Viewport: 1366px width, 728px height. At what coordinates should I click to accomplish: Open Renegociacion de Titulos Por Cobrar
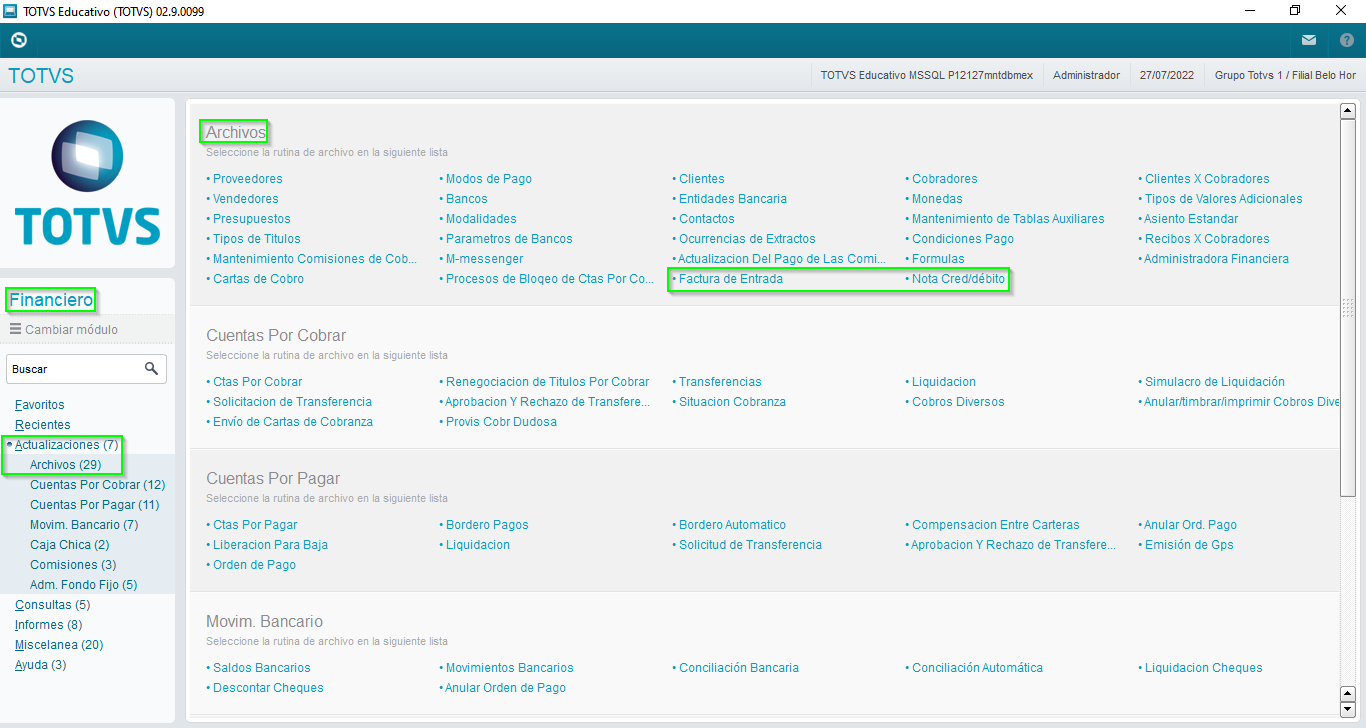(x=547, y=382)
